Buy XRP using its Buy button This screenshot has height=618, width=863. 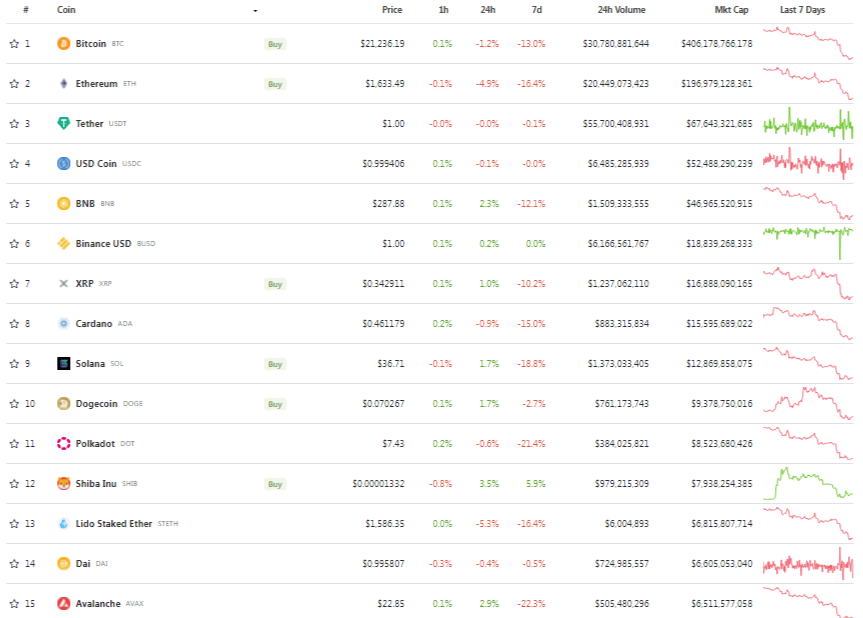pyautogui.click(x=275, y=284)
